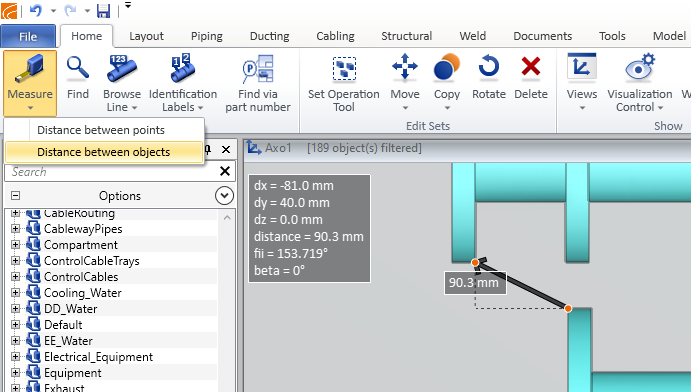Click the Equipment layer icon

point(33,373)
